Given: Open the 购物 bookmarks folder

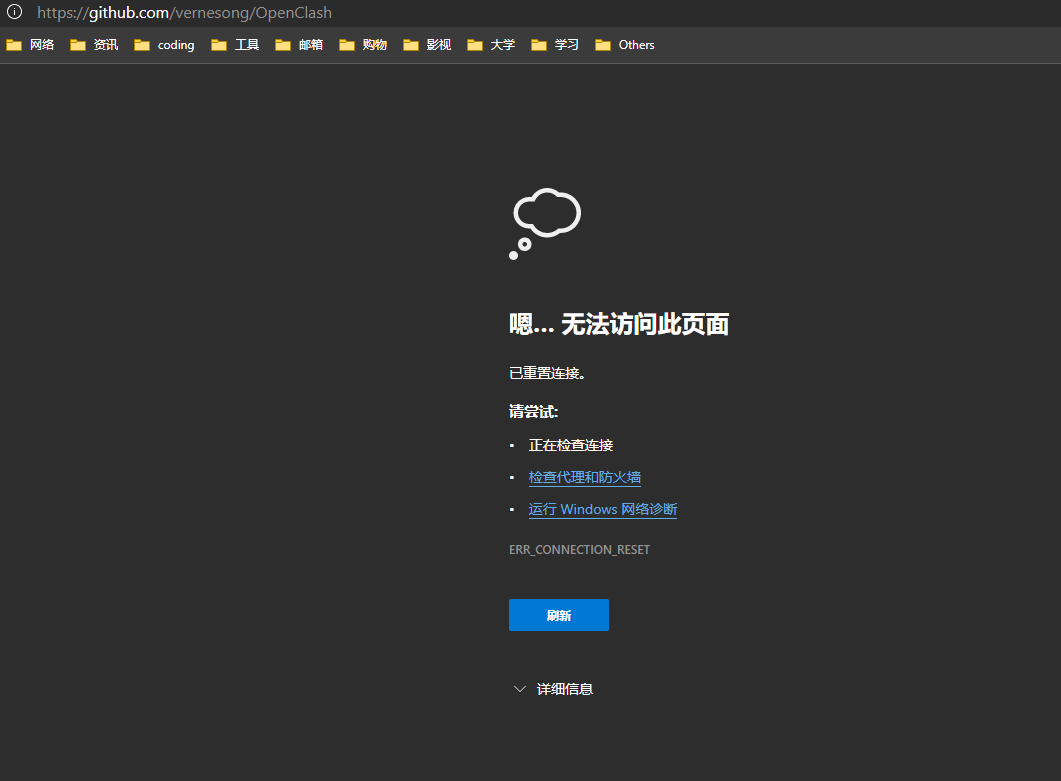Looking at the screenshot, I should (x=375, y=44).
